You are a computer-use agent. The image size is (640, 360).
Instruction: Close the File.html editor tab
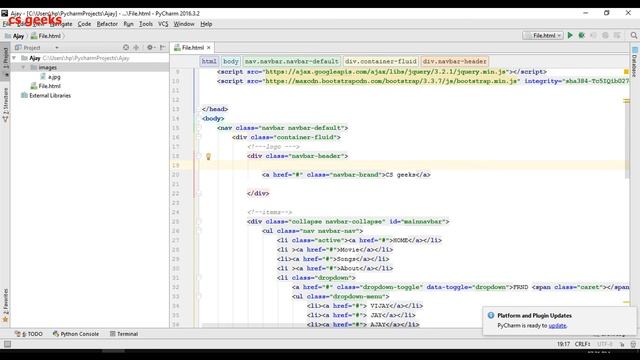209,48
